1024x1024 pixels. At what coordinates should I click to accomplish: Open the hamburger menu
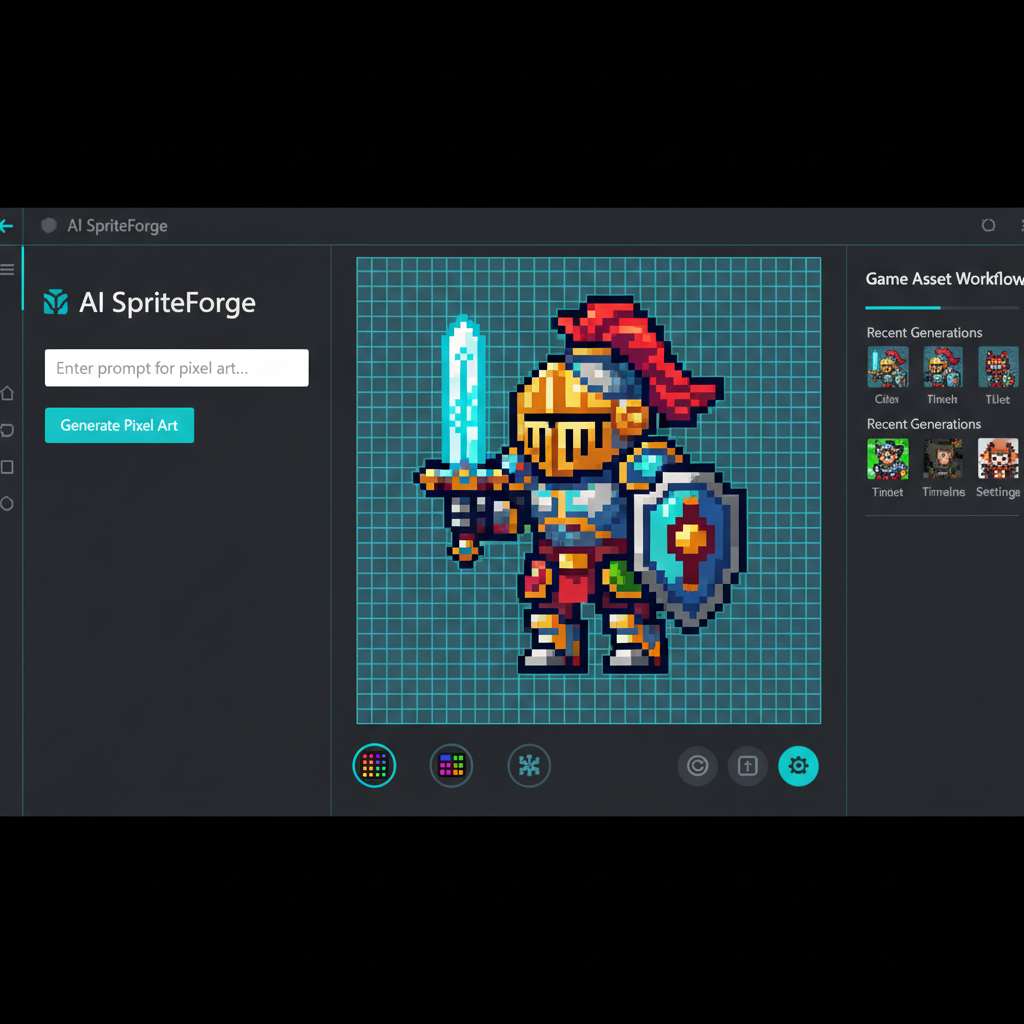(x=8, y=268)
